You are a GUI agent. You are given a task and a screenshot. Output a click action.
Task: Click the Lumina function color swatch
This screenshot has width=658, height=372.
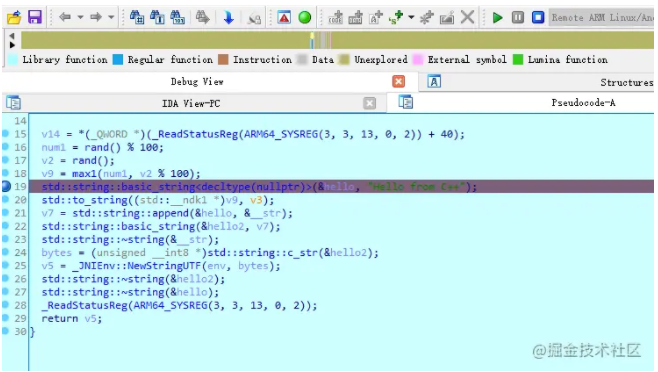(518, 60)
